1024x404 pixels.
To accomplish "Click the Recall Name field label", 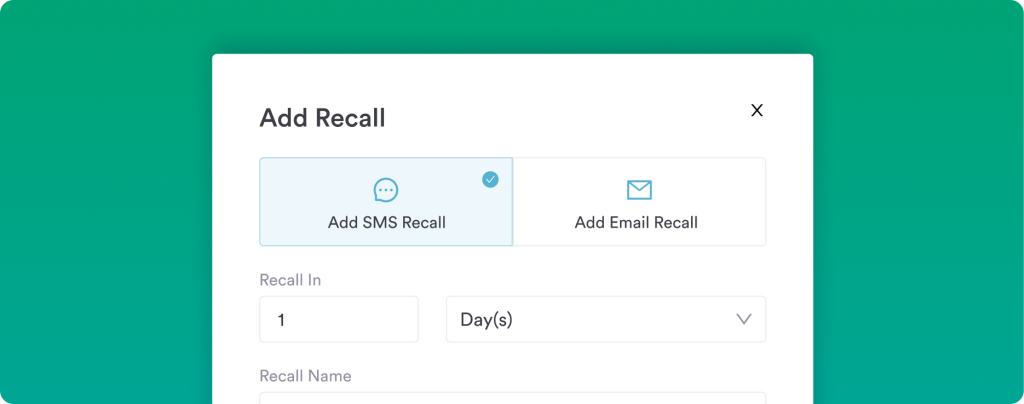I will coord(305,376).
